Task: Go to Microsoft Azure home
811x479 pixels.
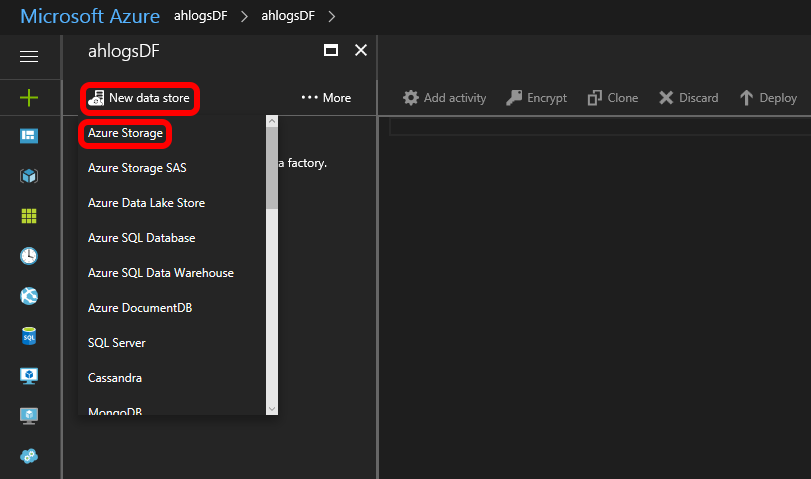Action: coord(90,16)
